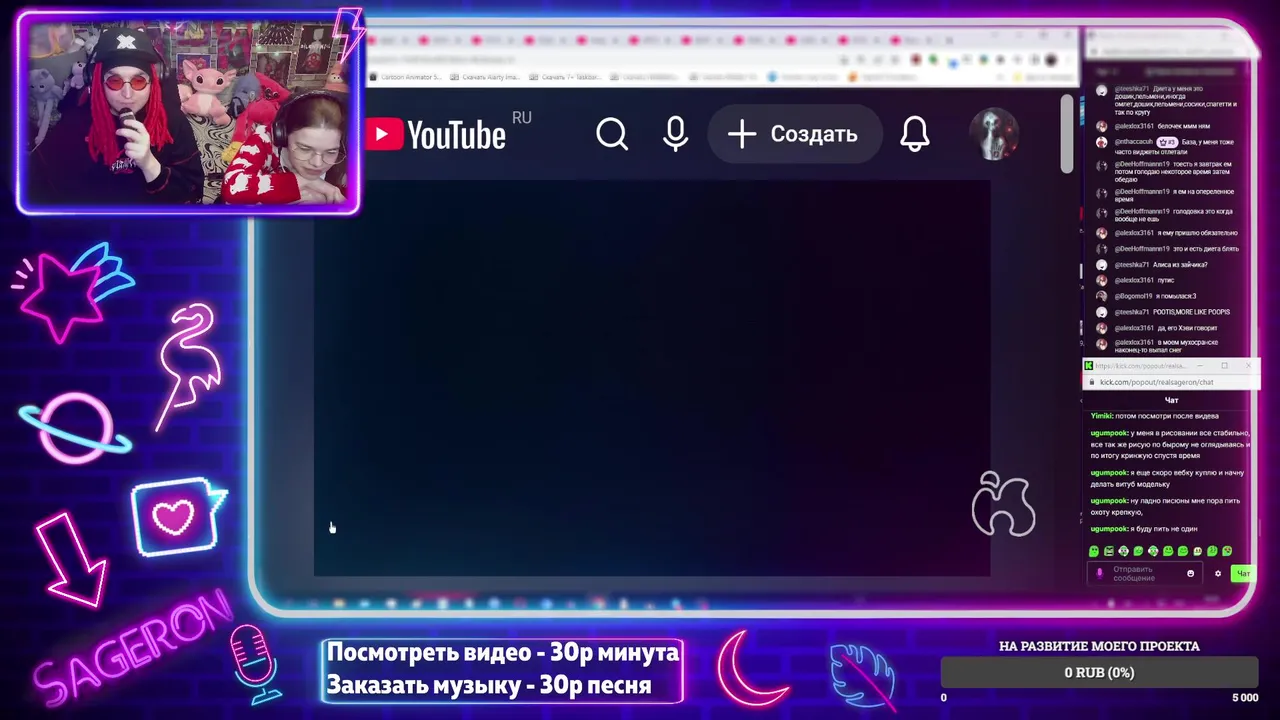
Task: Pick the last Kick emote in row
Action: (x=1227, y=551)
